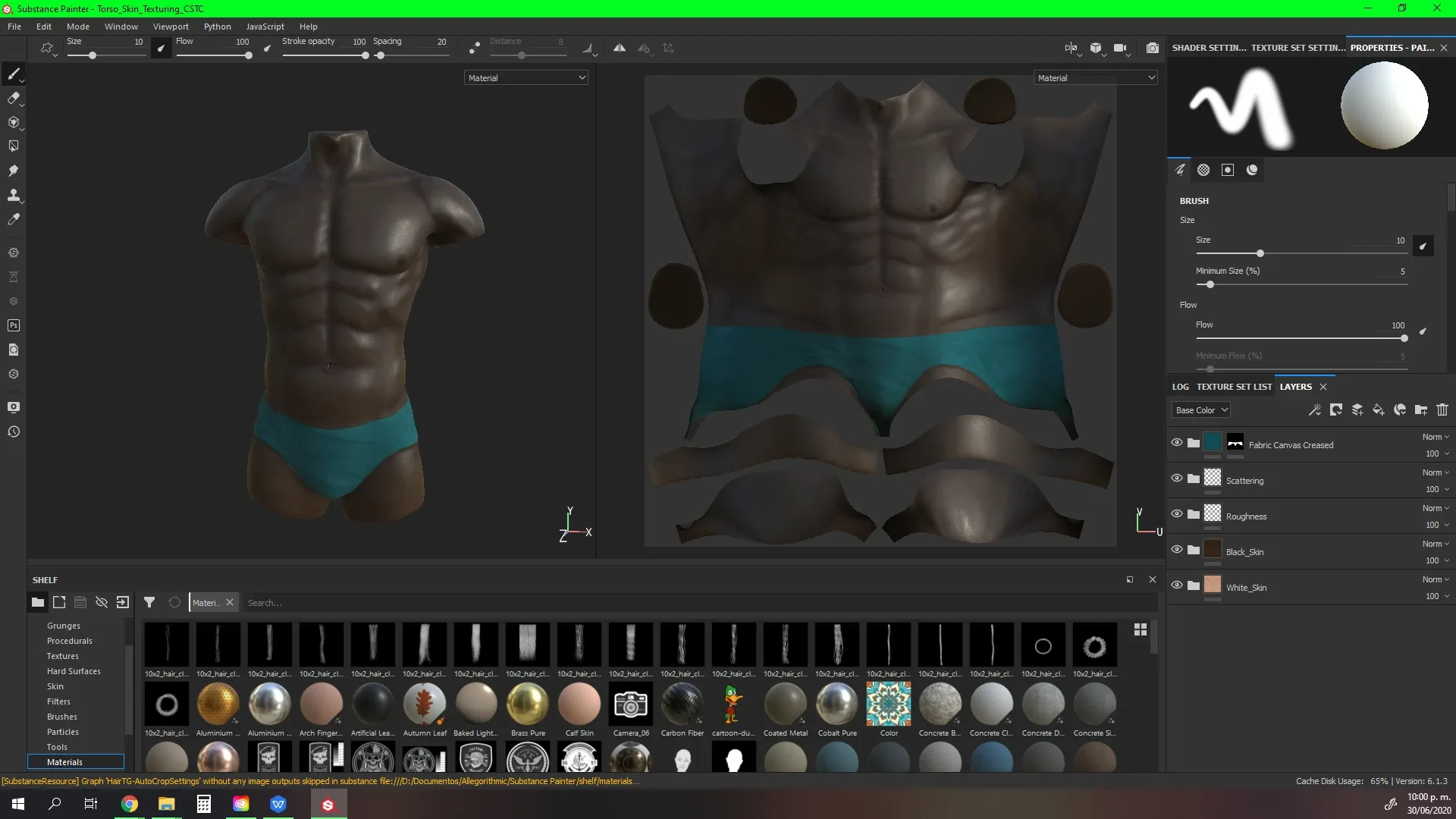Image resolution: width=1456 pixels, height=819 pixels.
Task: Click the video camera view icon
Action: [1120, 48]
